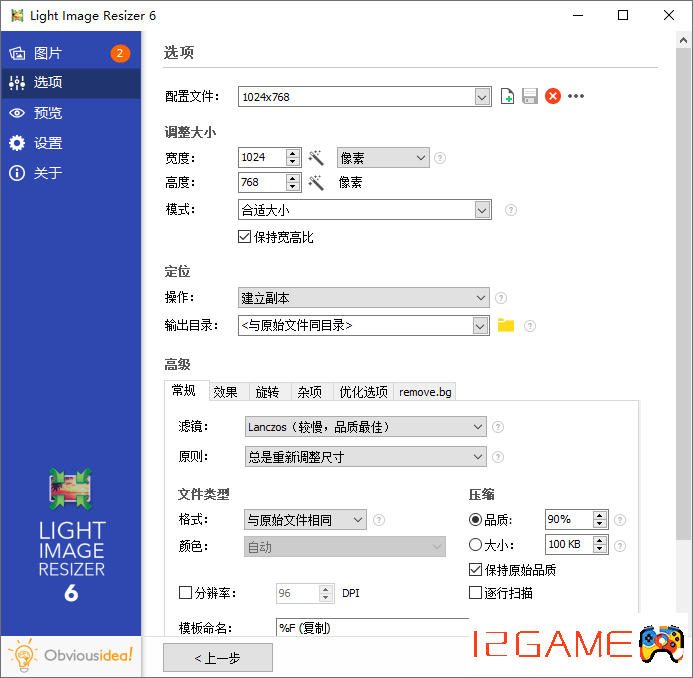The height and width of the screenshot is (678, 693).
Task: Click the magic wand icon next to 高度
Action: [316, 183]
